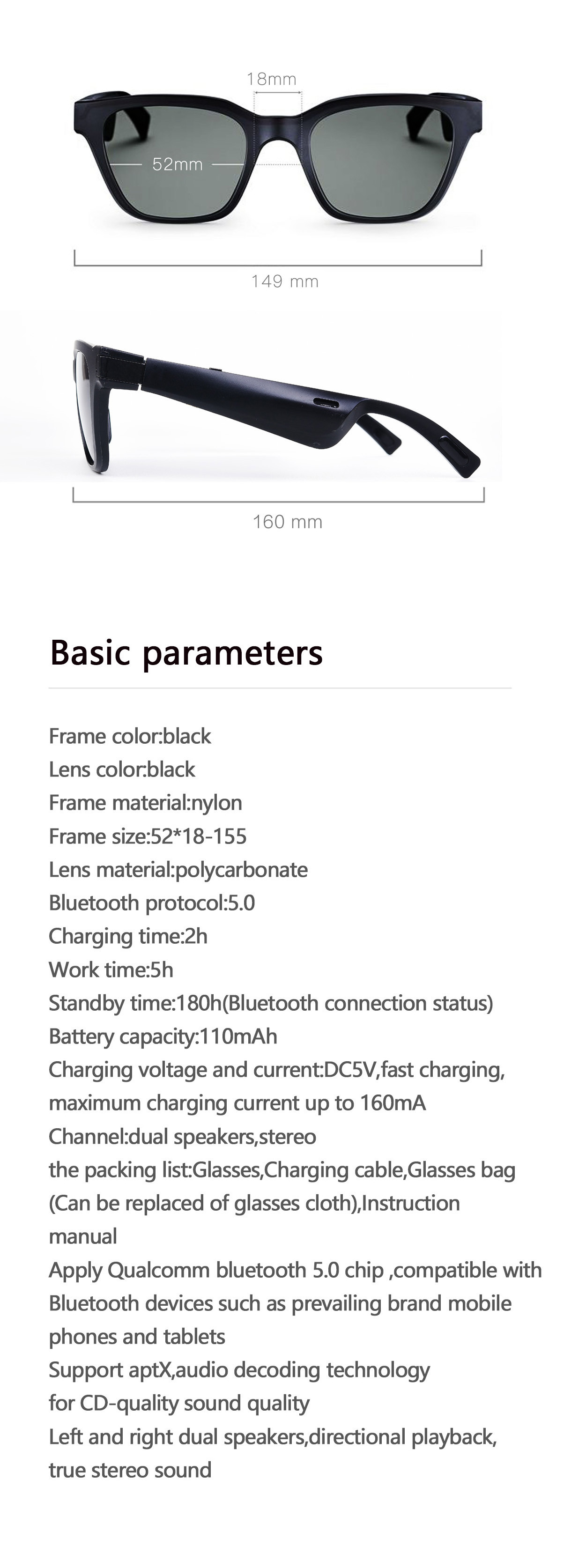Click the Charging time:2h text
The image size is (571, 1568).
[x=128, y=936]
